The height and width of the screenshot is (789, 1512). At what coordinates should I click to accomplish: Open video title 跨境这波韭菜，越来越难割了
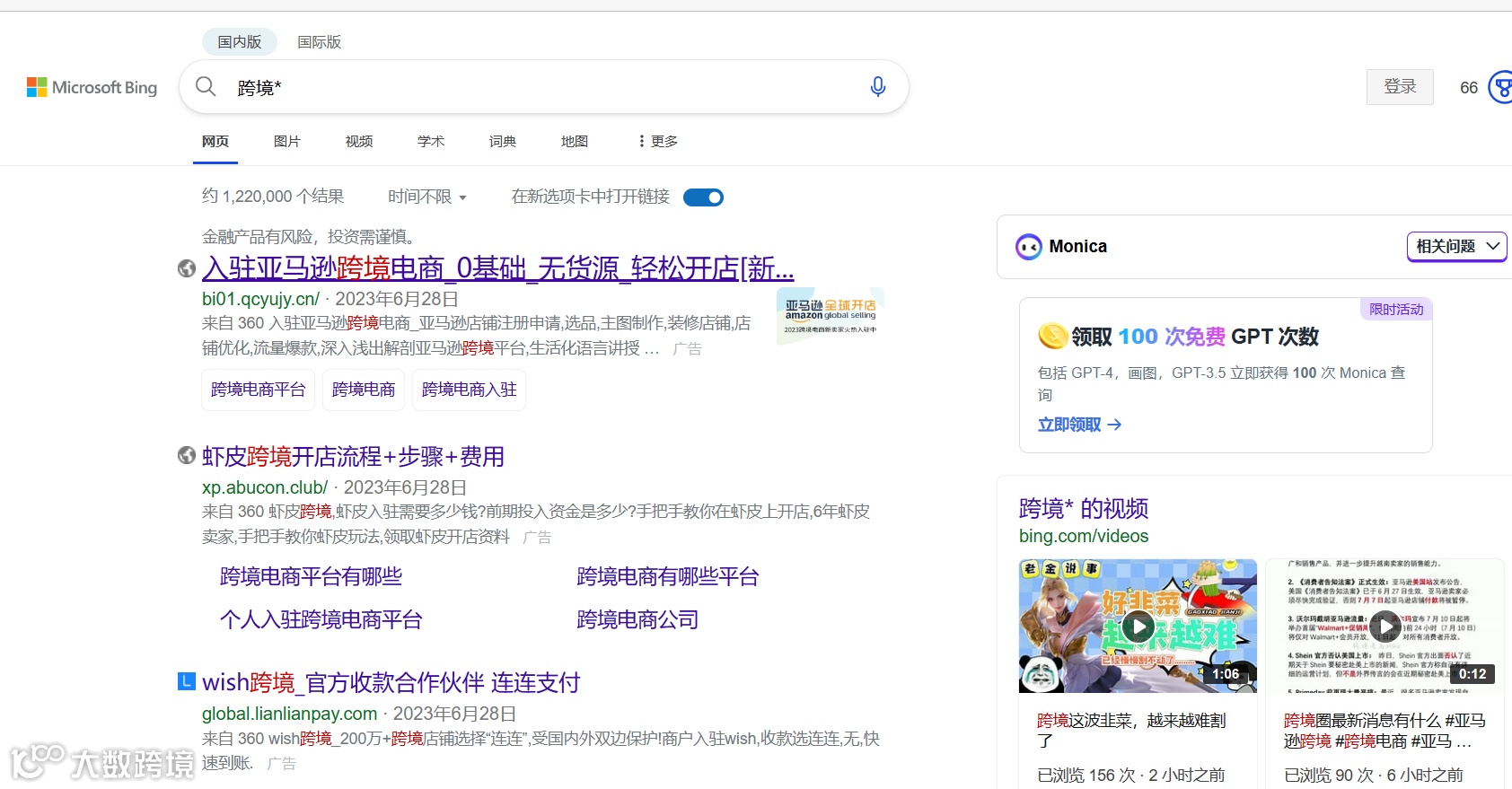1131,731
